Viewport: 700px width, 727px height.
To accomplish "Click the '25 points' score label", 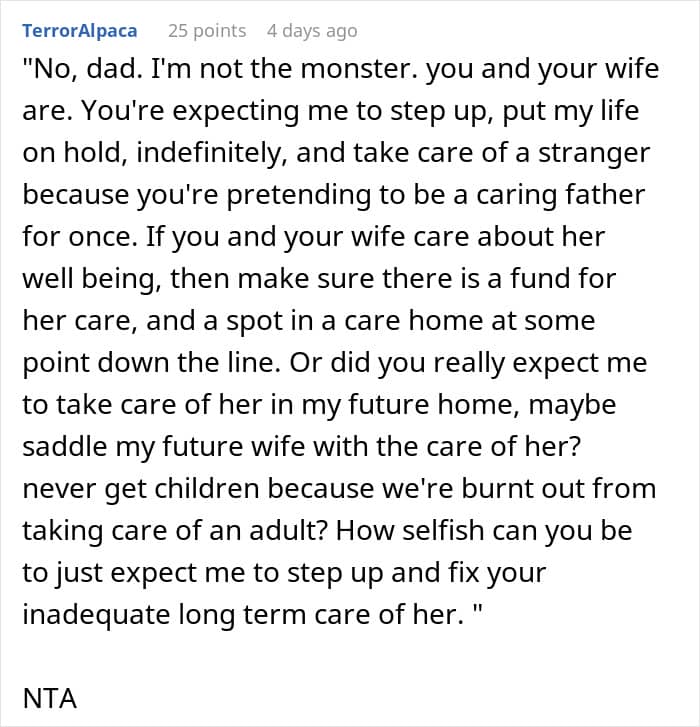I will point(207,31).
